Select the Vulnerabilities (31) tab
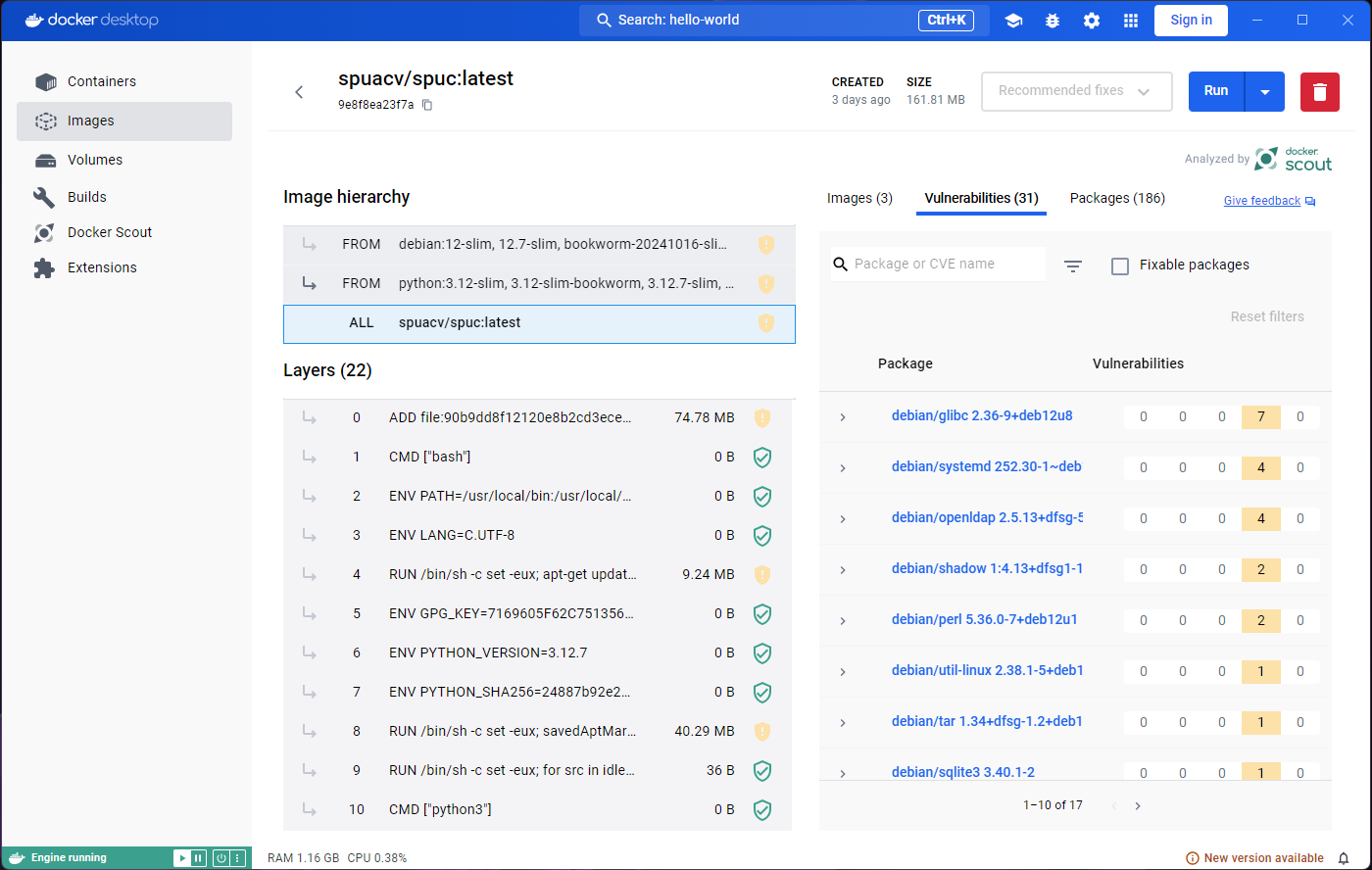 click(x=981, y=198)
